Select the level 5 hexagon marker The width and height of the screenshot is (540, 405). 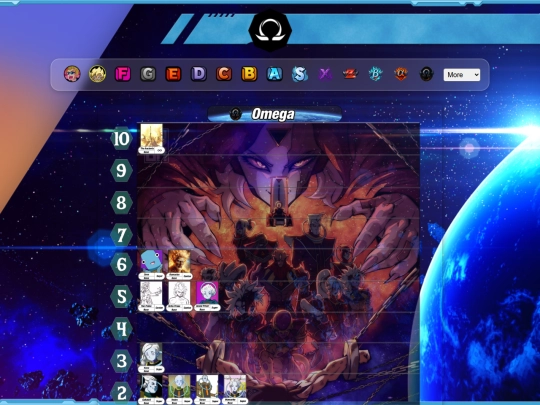coord(121,297)
